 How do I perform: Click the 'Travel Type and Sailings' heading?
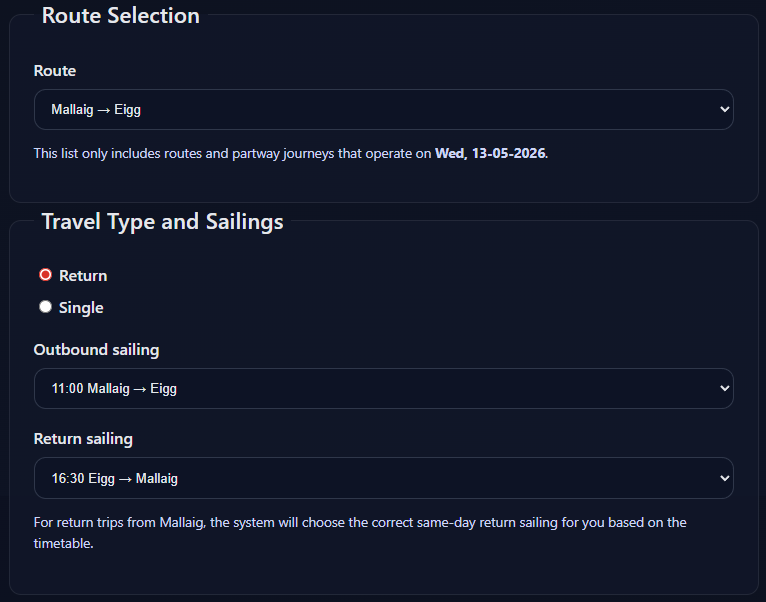click(x=162, y=222)
